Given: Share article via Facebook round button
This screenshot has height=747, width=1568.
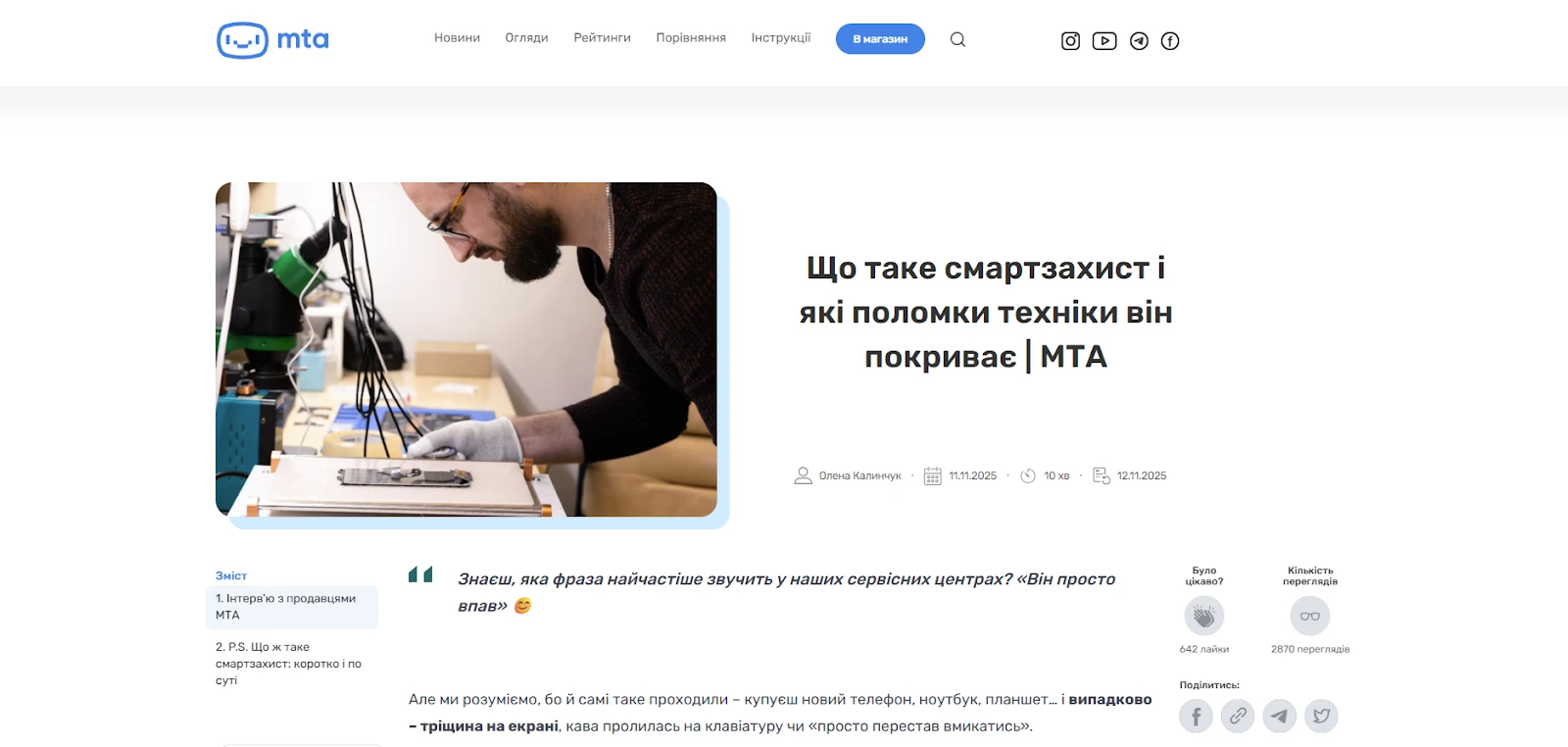Looking at the screenshot, I should pyautogui.click(x=1196, y=717).
